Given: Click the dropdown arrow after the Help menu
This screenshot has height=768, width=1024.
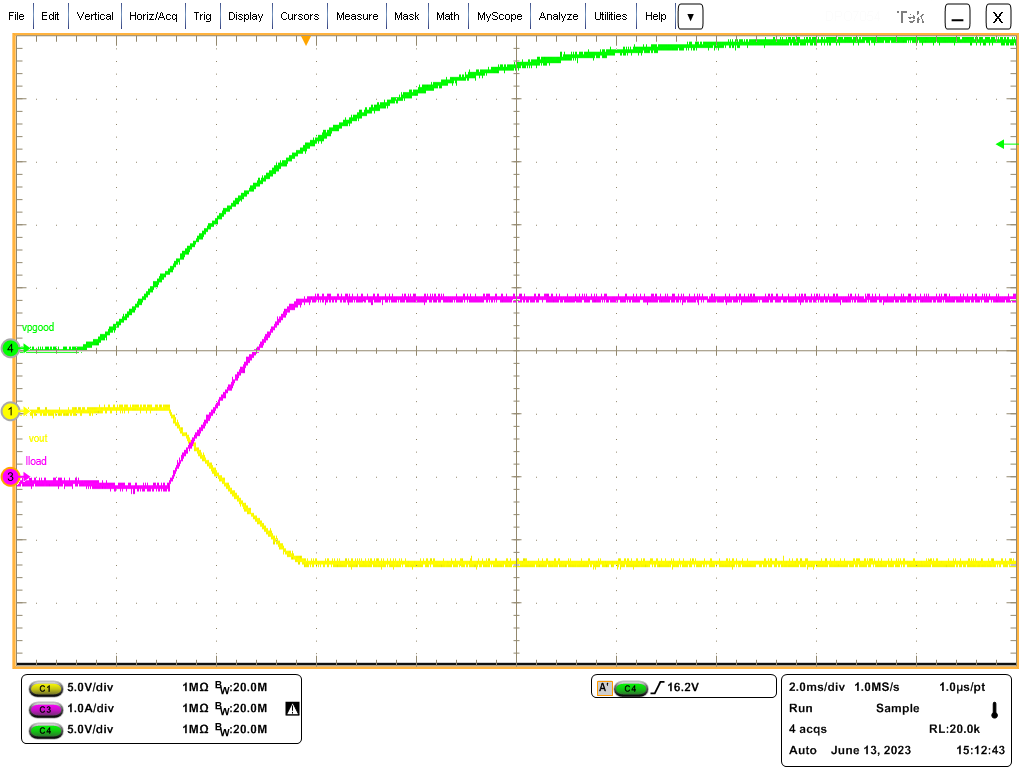Looking at the screenshot, I should click(x=690, y=16).
